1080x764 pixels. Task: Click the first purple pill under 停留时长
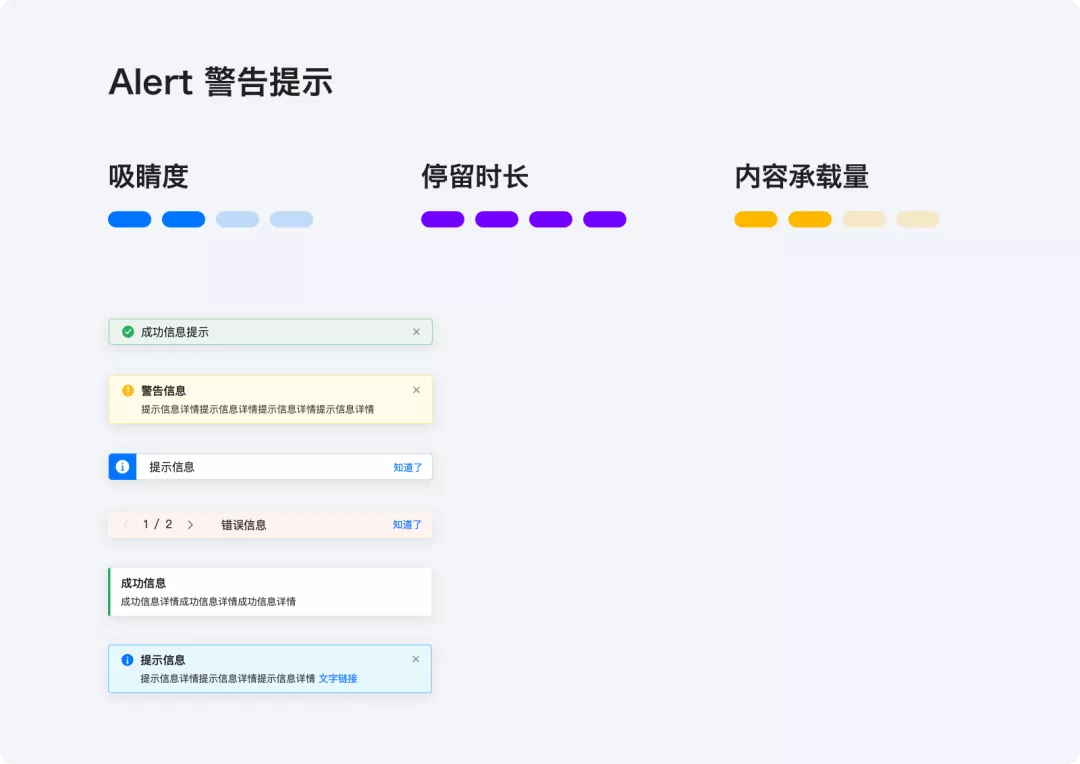pyautogui.click(x=443, y=219)
